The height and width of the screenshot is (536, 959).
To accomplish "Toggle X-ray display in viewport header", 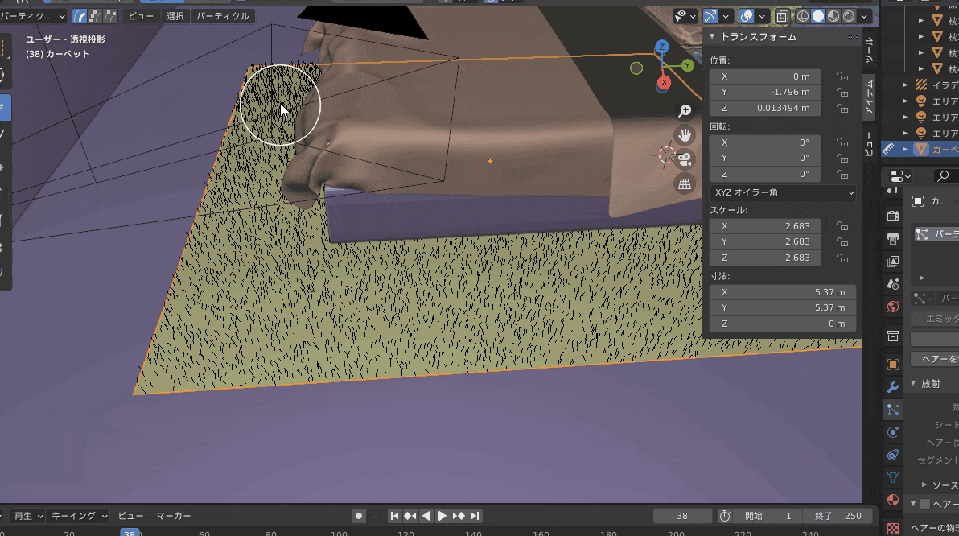I will 782,16.
